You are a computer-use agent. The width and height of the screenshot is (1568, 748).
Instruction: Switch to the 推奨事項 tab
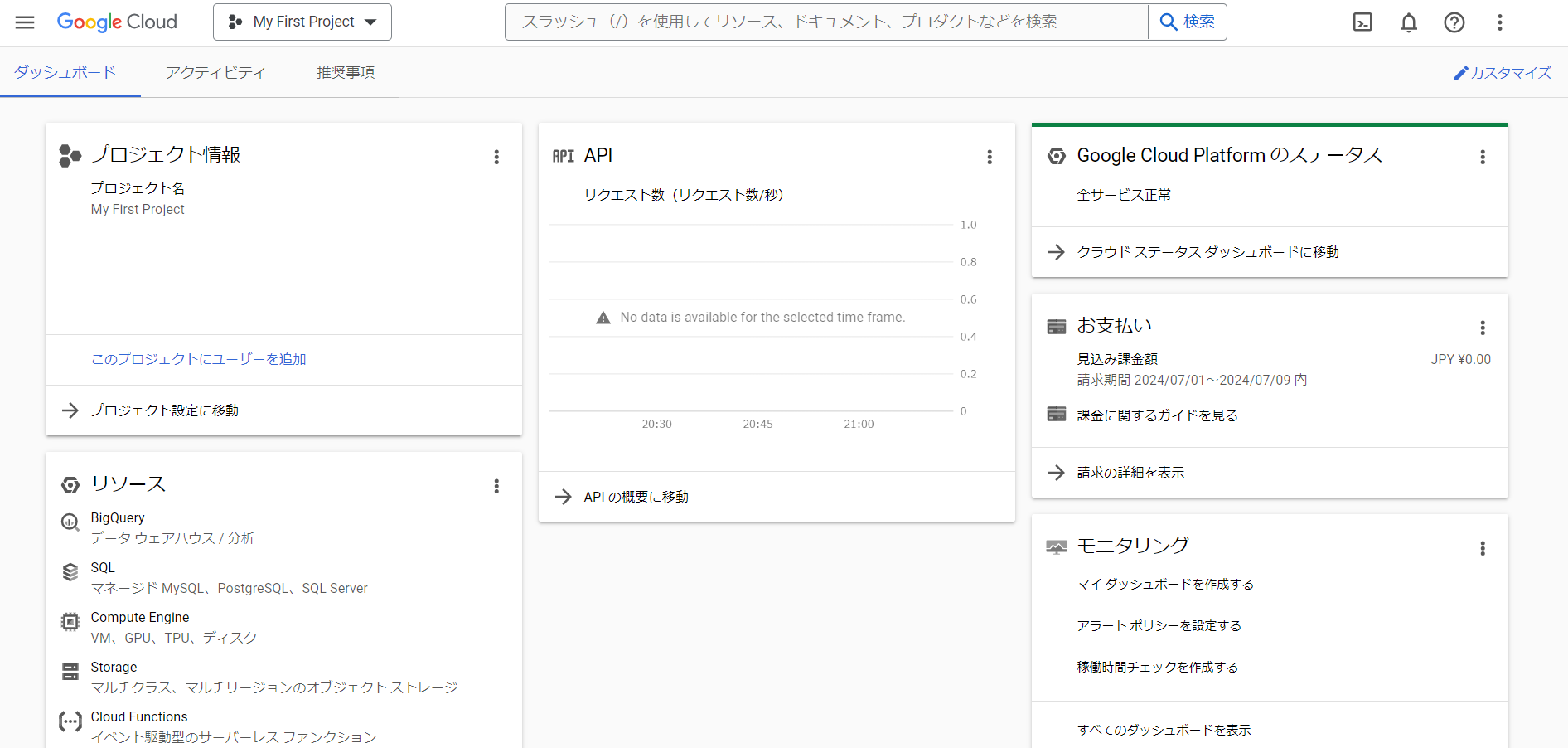[345, 72]
